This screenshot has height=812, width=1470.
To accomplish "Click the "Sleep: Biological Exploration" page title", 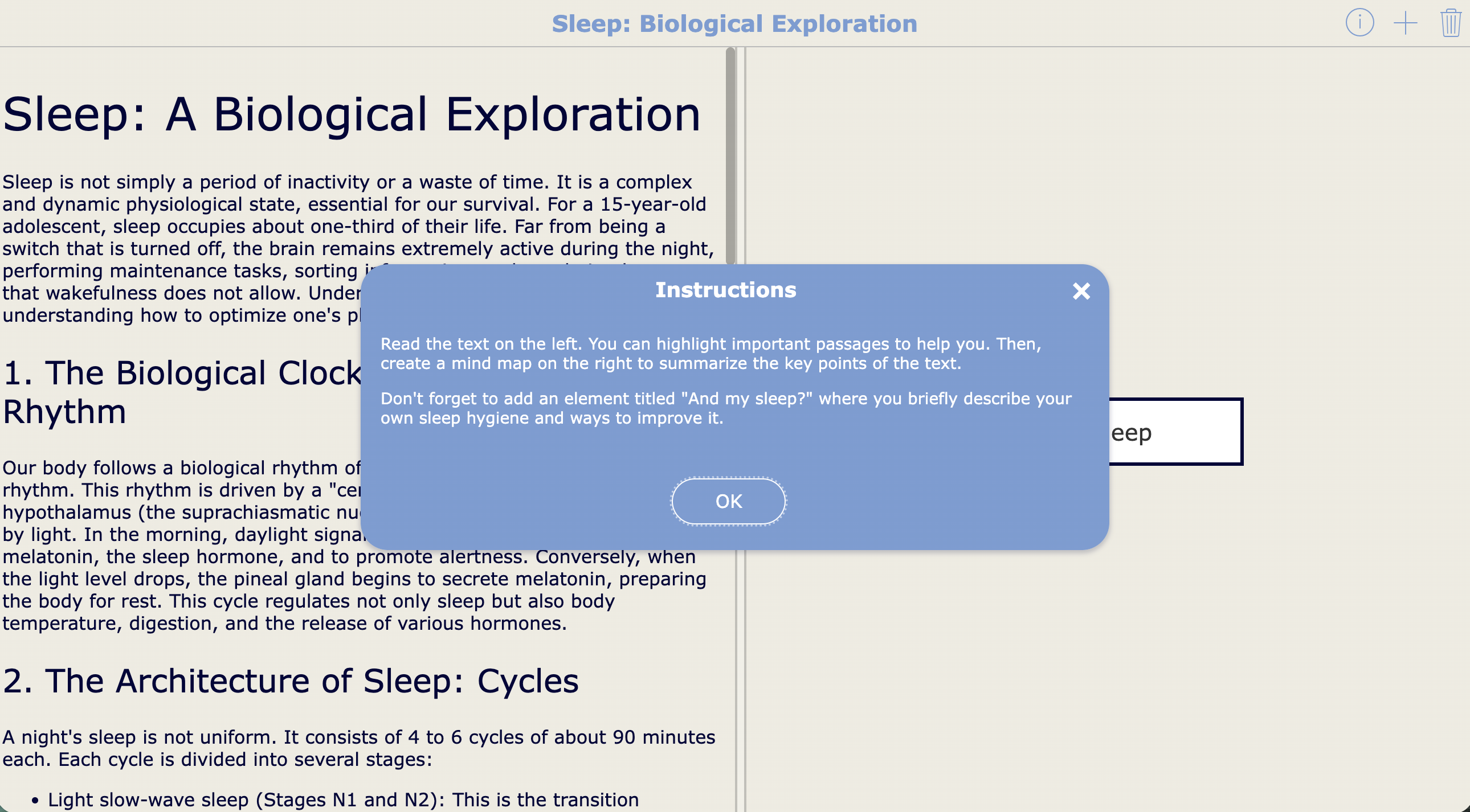I will coord(734,24).
